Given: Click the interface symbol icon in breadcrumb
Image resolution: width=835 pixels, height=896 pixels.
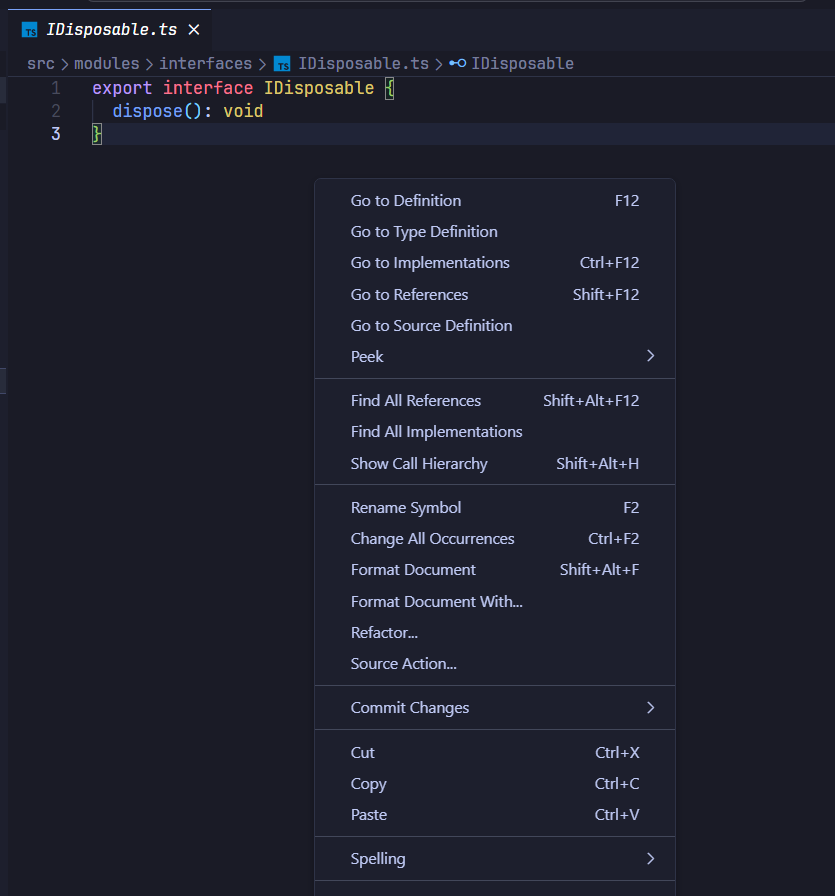Looking at the screenshot, I should [x=457, y=63].
